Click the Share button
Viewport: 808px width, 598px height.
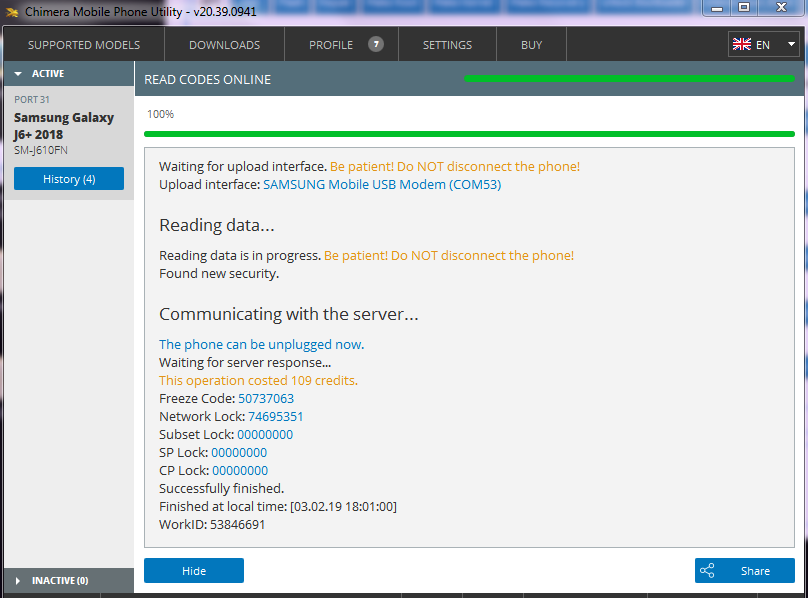click(x=745, y=571)
